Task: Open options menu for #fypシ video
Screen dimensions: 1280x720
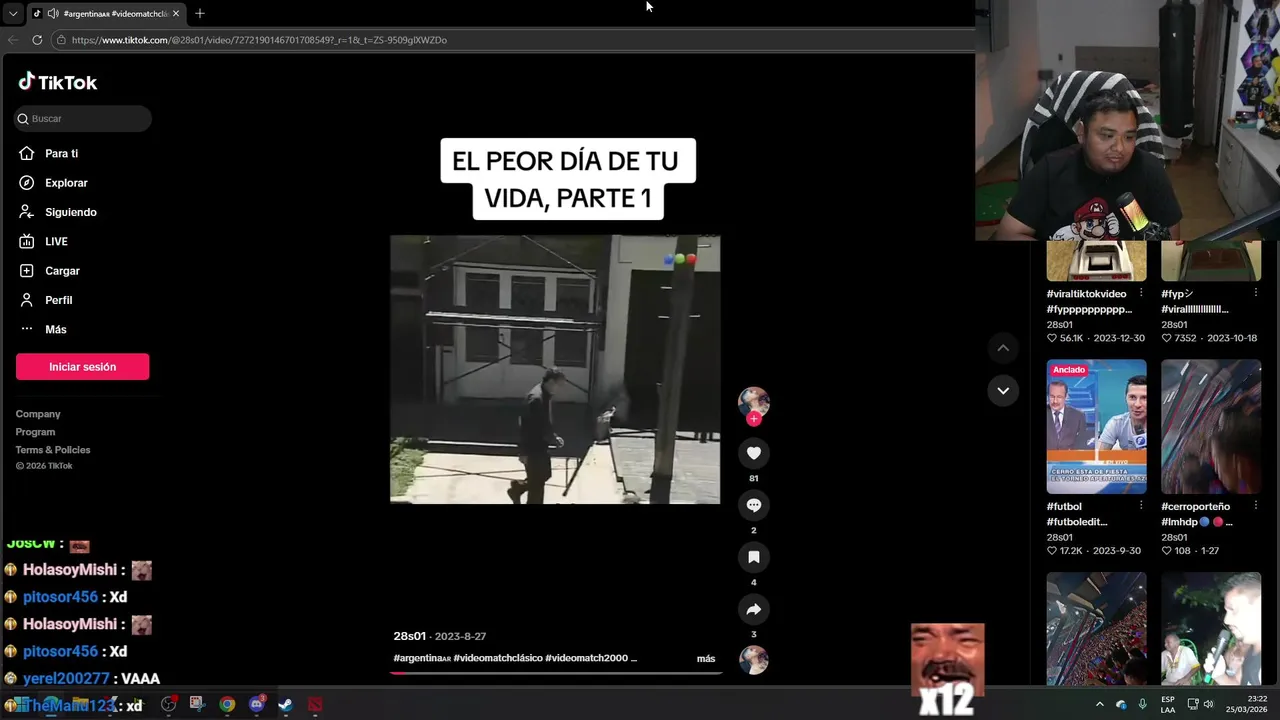Action: tap(1255, 294)
